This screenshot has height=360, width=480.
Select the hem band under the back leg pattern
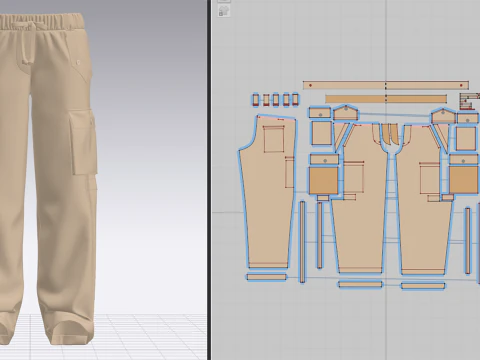[266, 277]
